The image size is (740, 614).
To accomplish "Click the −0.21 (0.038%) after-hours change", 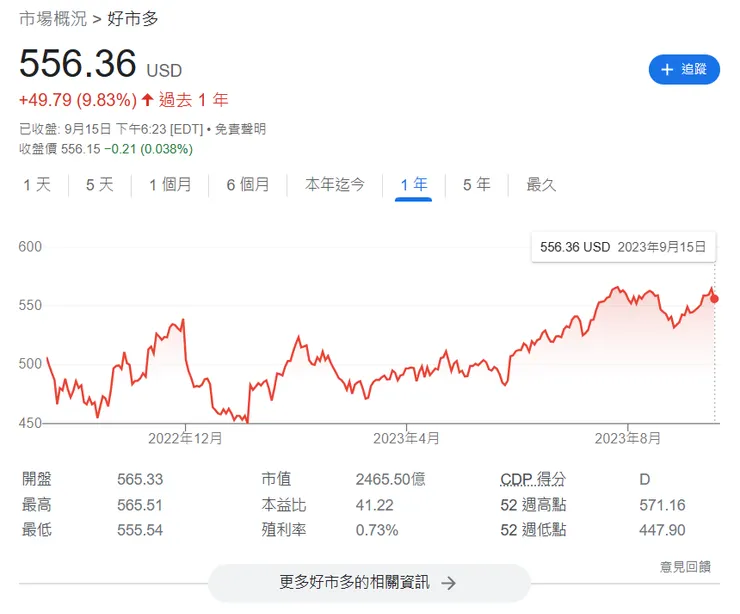I will pos(148,149).
